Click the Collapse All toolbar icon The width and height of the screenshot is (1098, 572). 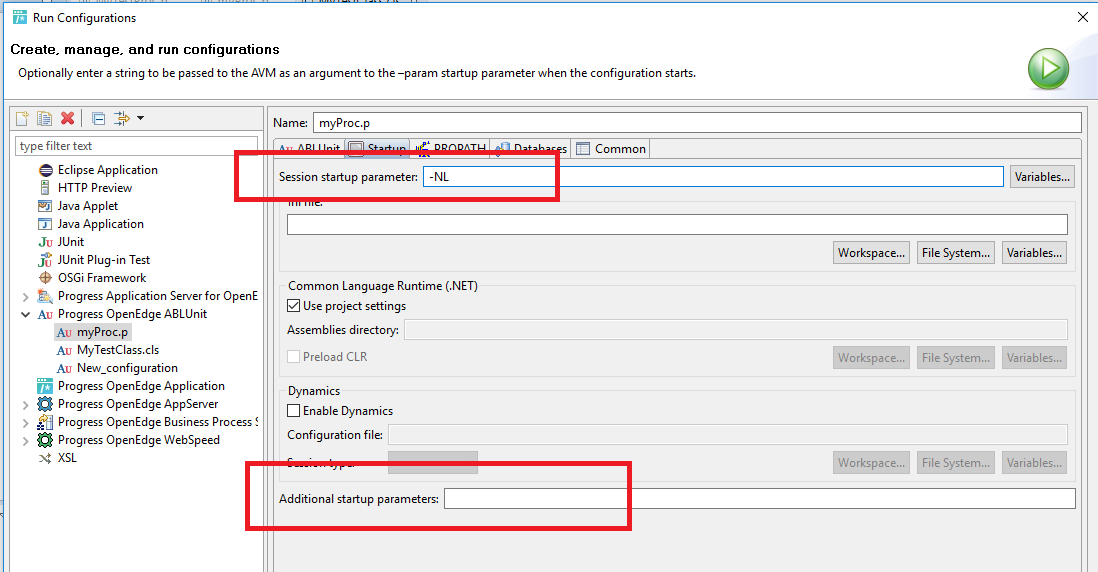pyautogui.click(x=99, y=118)
